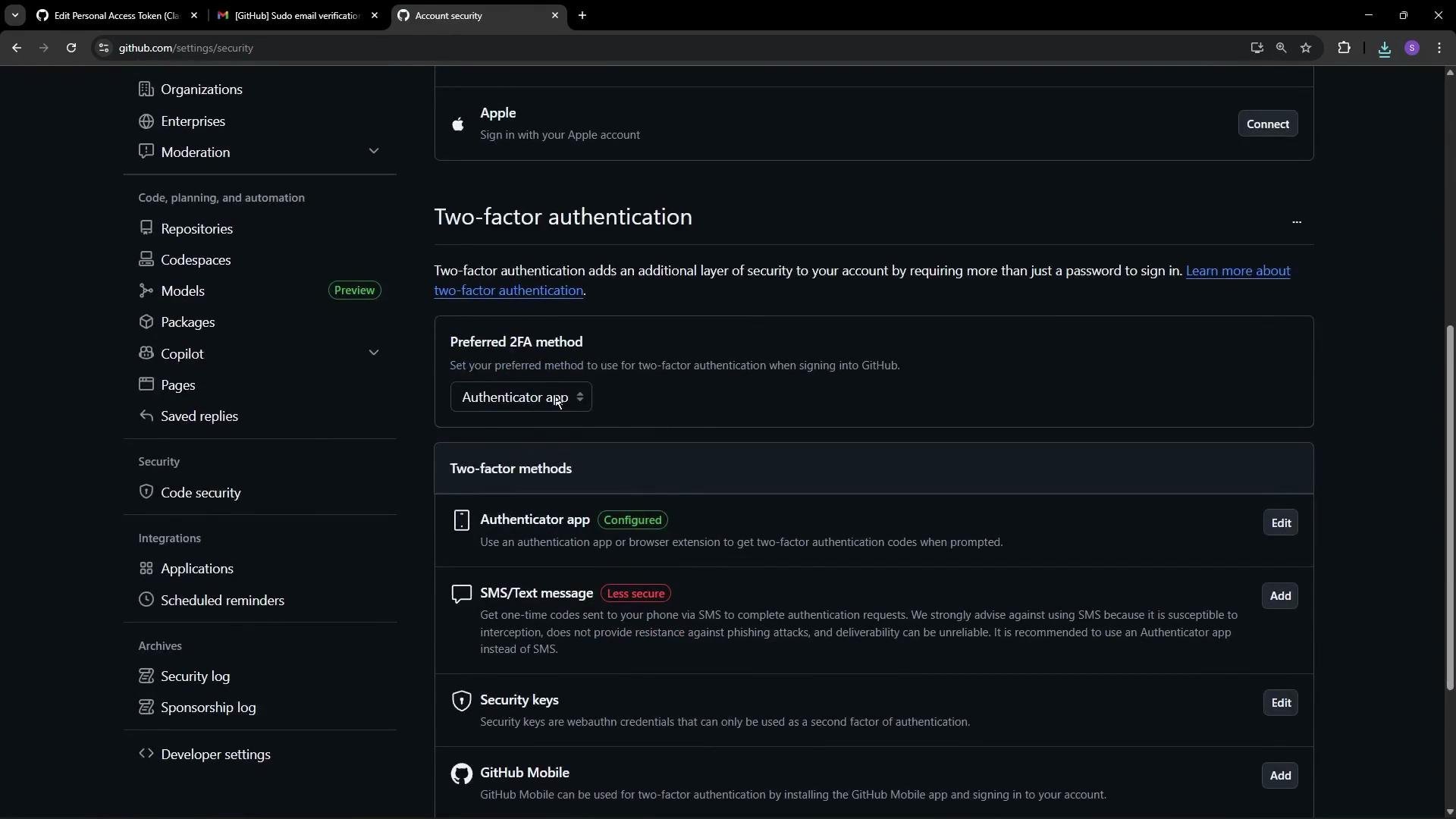Image resolution: width=1456 pixels, height=819 pixels.
Task: Connect the Apple account
Action: click(x=1267, y=124)
